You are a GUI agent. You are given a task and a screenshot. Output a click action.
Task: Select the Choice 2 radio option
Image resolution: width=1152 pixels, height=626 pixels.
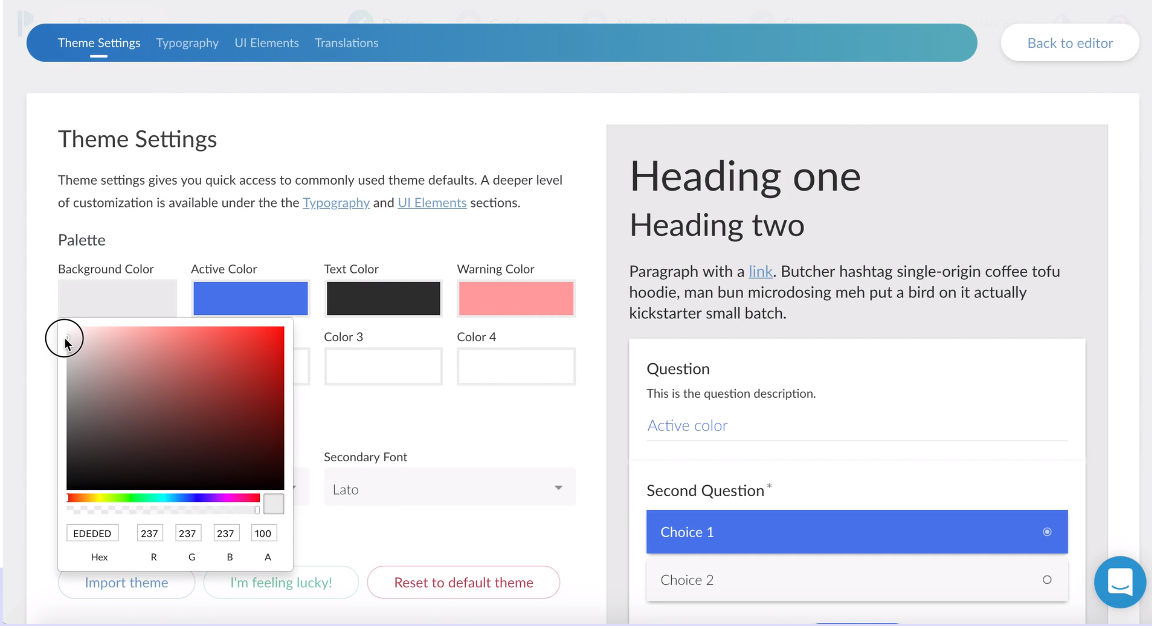[x=857, y=580]
